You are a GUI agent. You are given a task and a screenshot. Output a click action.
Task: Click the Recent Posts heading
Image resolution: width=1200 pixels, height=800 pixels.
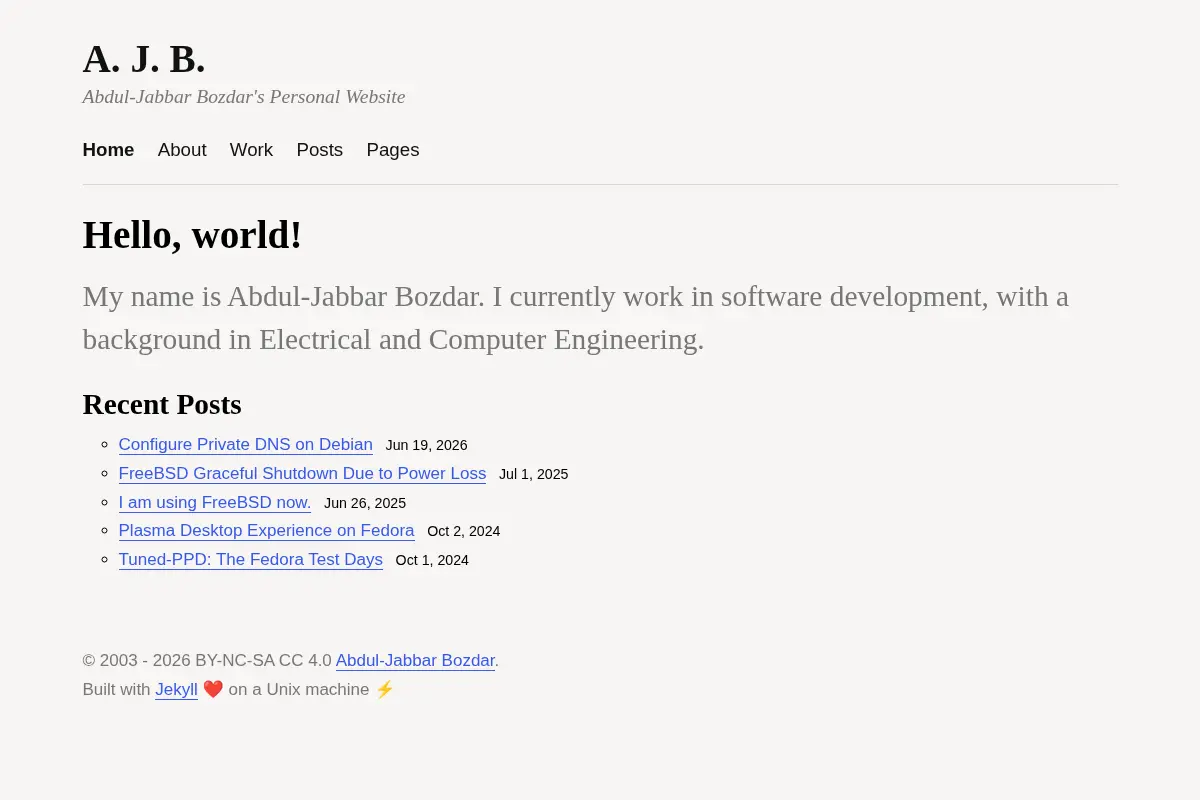coord(162,404)
